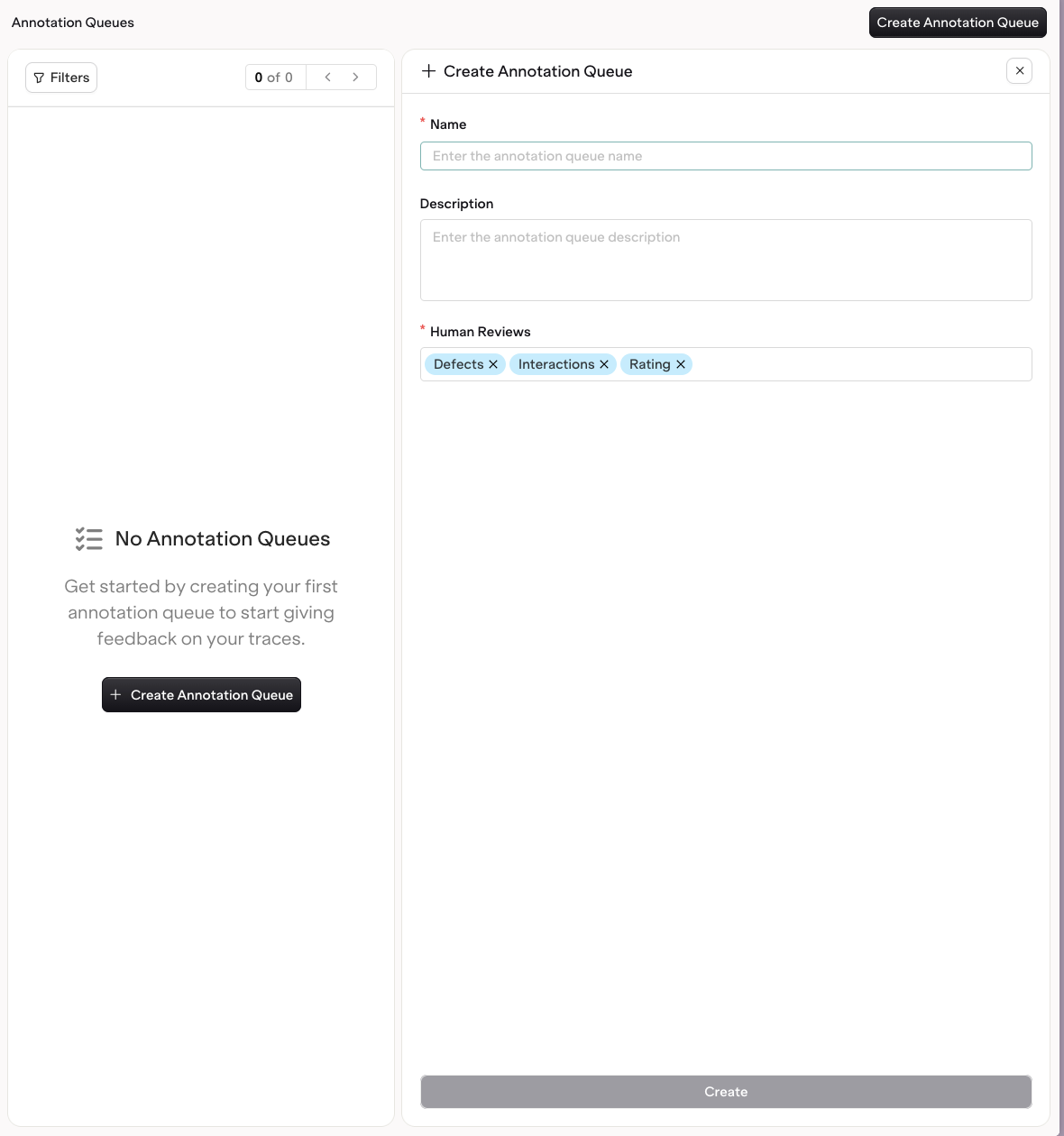Click the grayed-out Create submit button
This screenshot has width=1064, height=1136.
click(725, 1092)
